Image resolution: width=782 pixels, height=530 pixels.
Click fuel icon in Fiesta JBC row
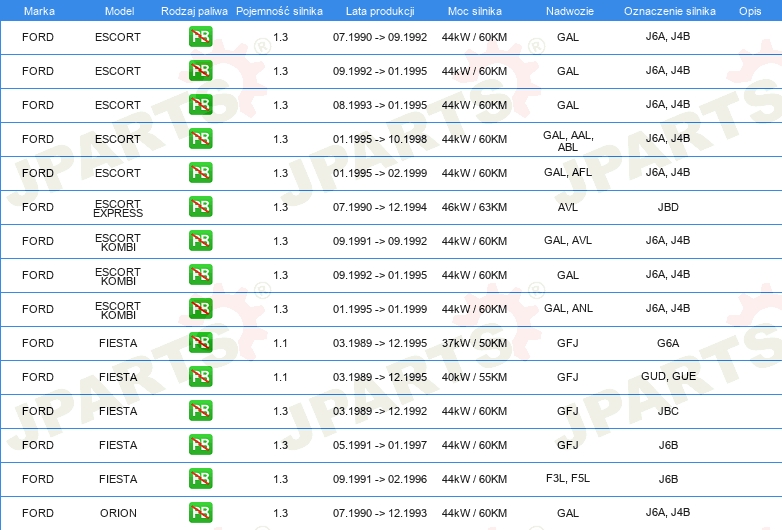coord(200,410)
